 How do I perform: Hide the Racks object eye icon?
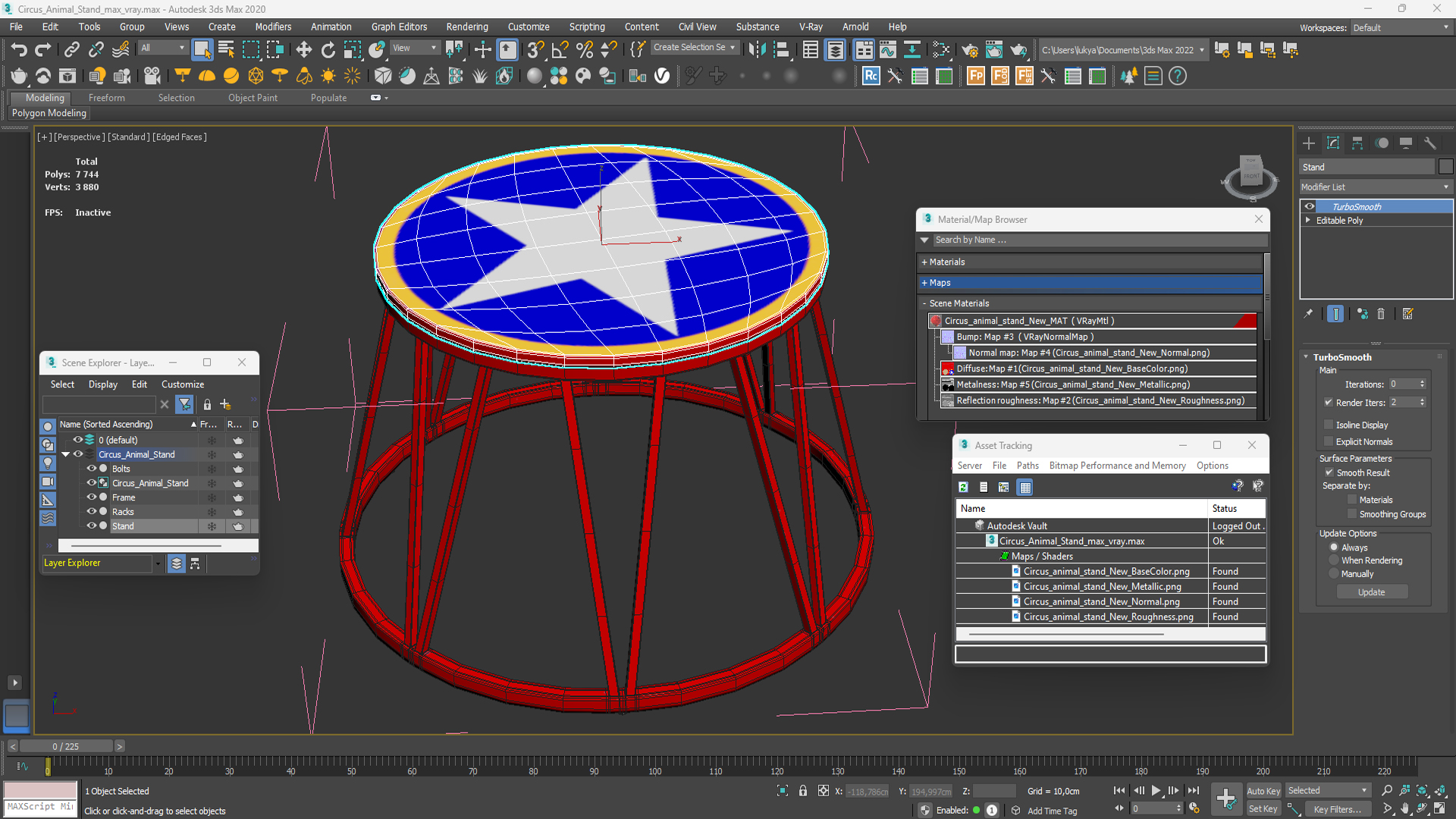pos(92,511)
